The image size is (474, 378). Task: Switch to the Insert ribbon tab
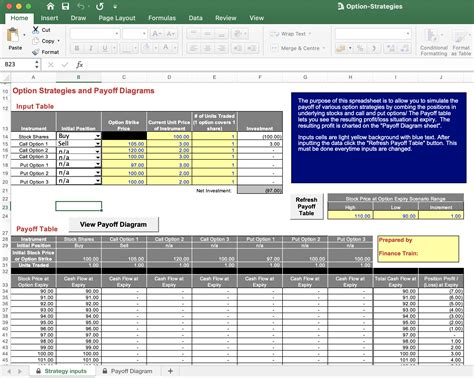(49, 18)
